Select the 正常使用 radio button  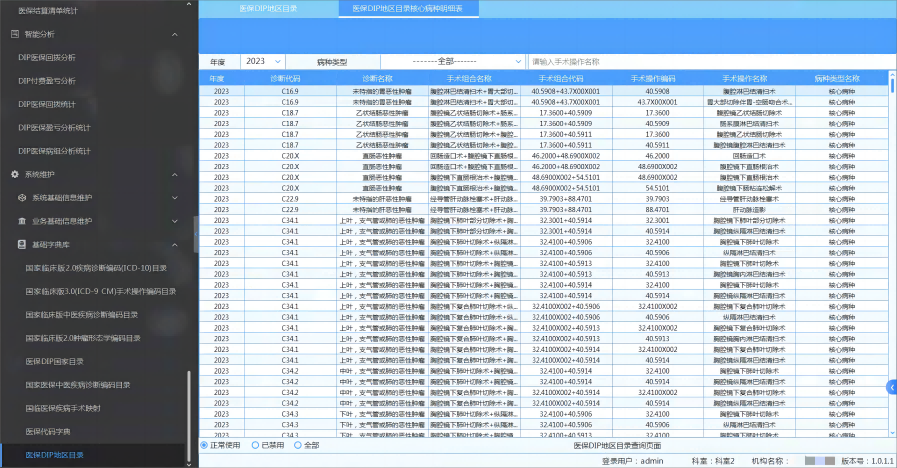[204, 445]
